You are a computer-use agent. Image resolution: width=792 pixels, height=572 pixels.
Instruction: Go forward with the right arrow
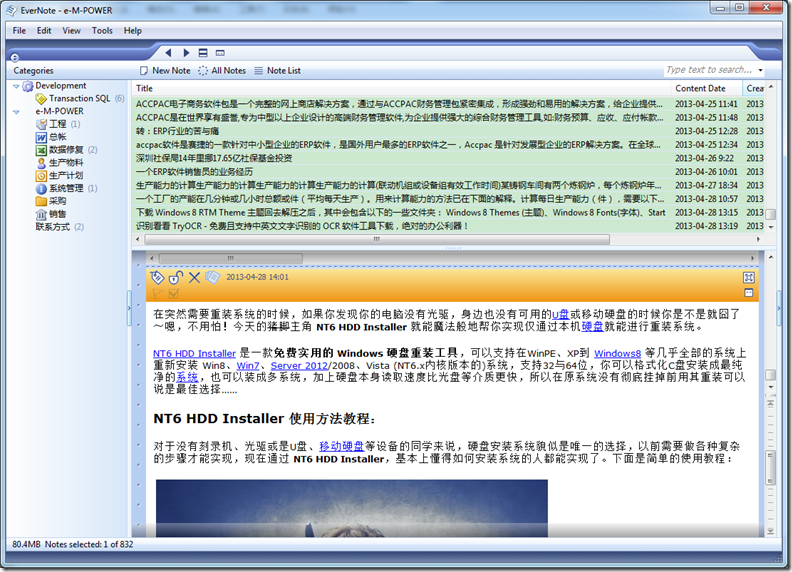[186, 53]
